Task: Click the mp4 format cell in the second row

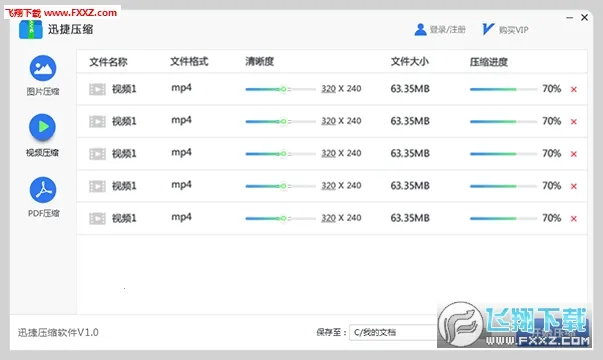Action: (x=182, y=120)
